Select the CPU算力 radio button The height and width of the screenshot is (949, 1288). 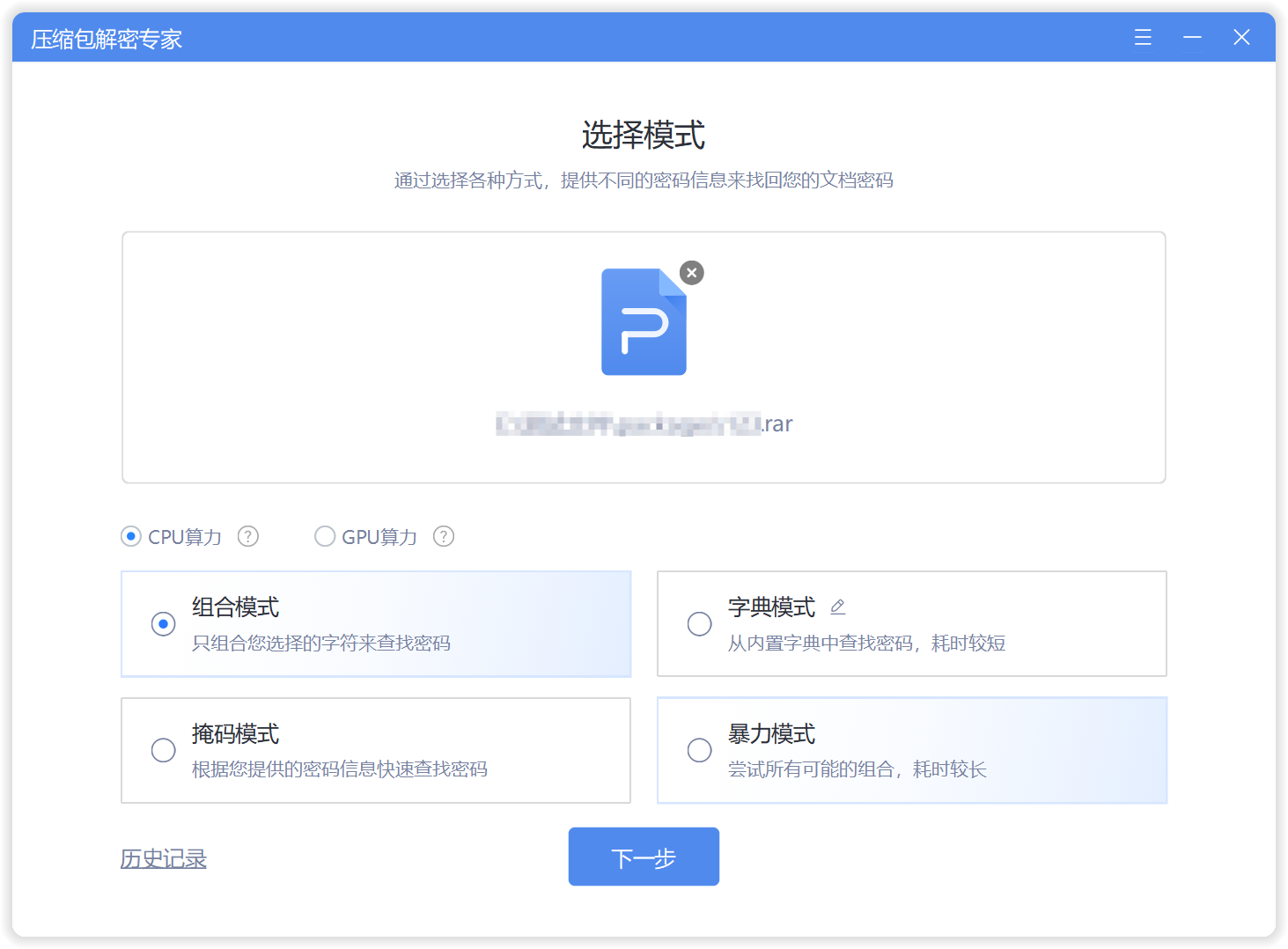[x=131, y=536]
